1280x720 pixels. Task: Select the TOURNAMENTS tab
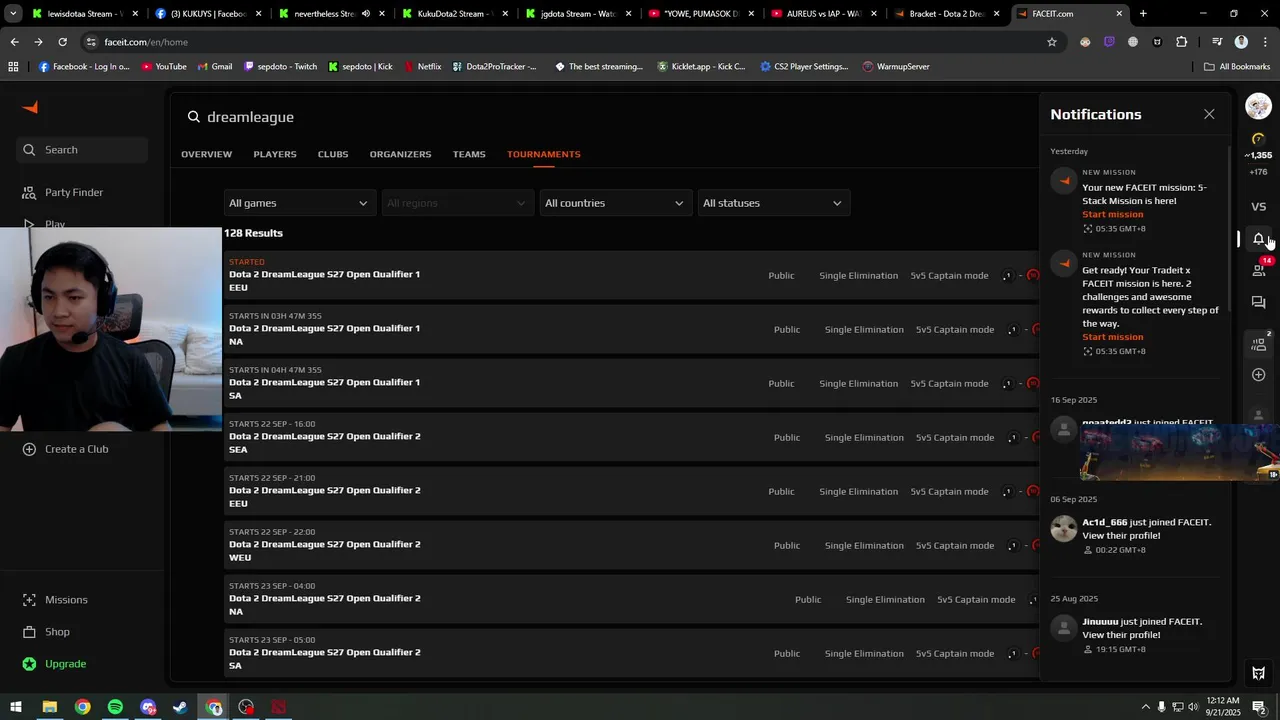click(x=544, y=154)
